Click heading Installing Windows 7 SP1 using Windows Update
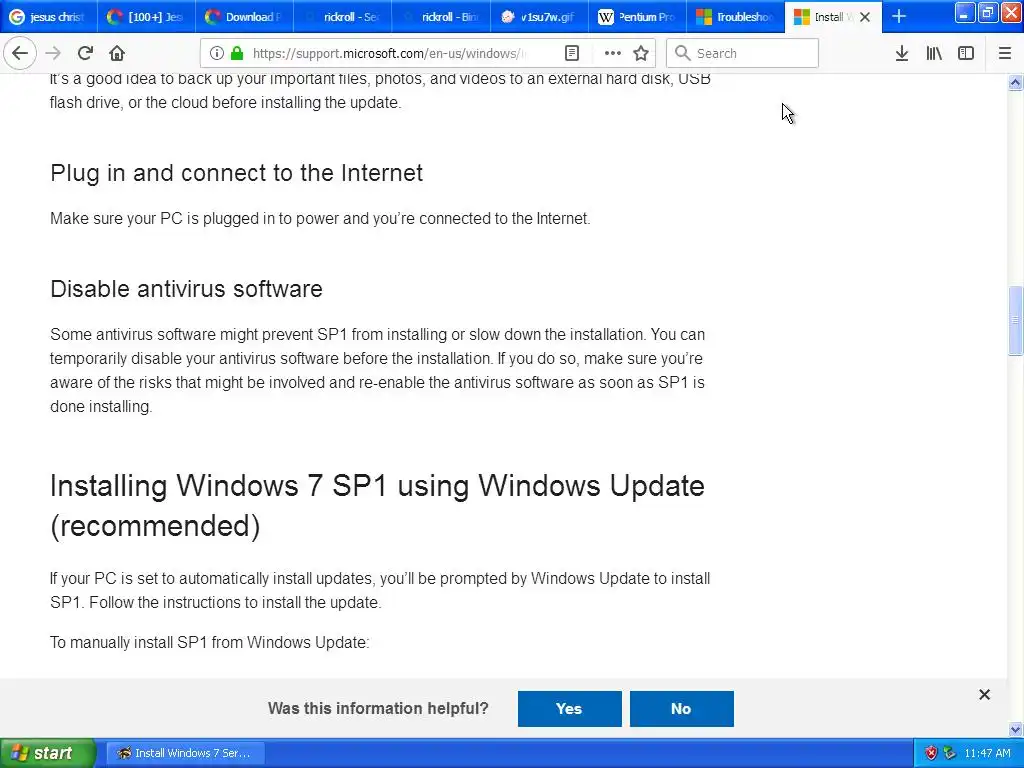 click(377, 505)
